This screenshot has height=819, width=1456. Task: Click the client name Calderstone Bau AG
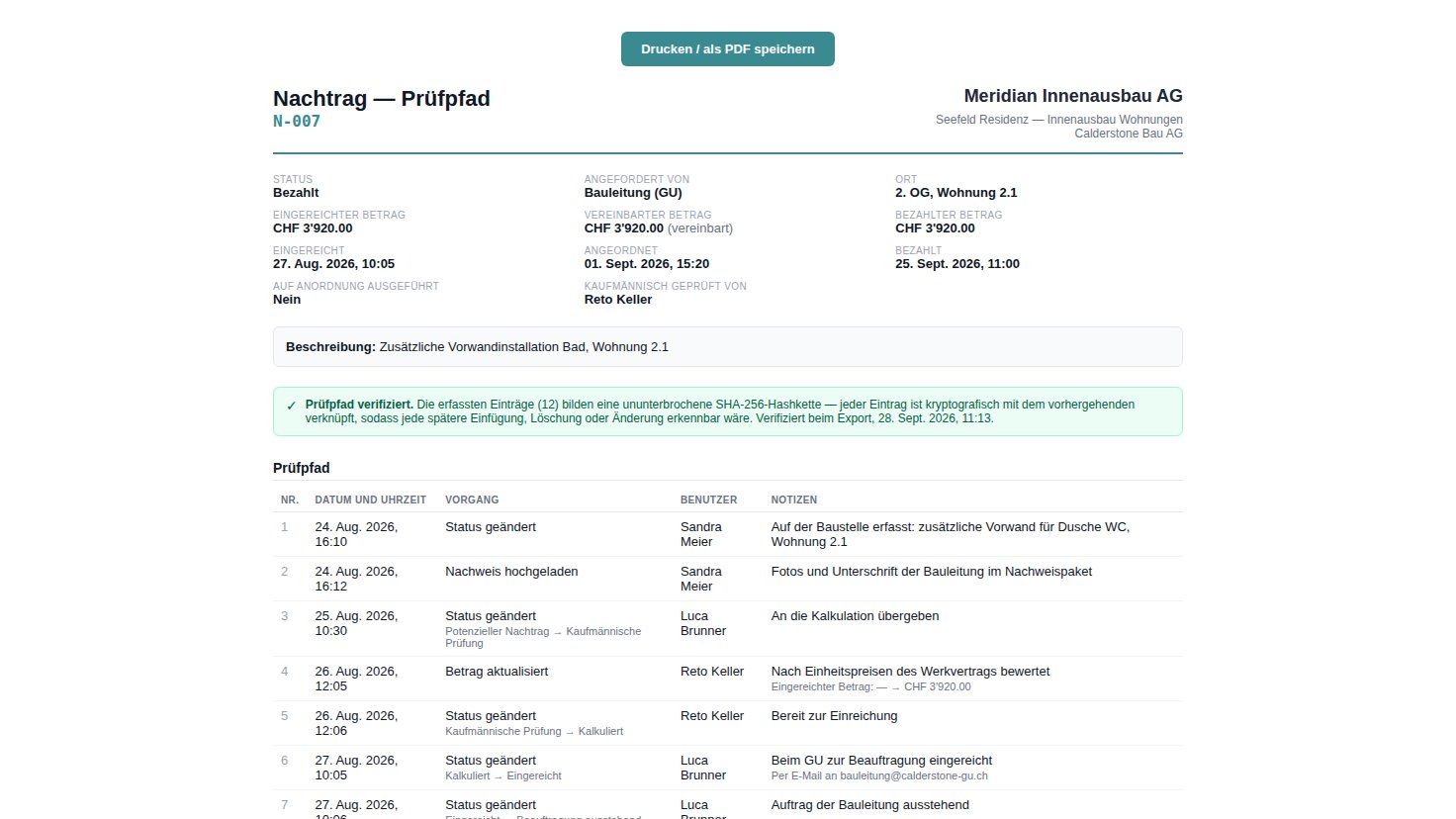(x=1129, y=134)
